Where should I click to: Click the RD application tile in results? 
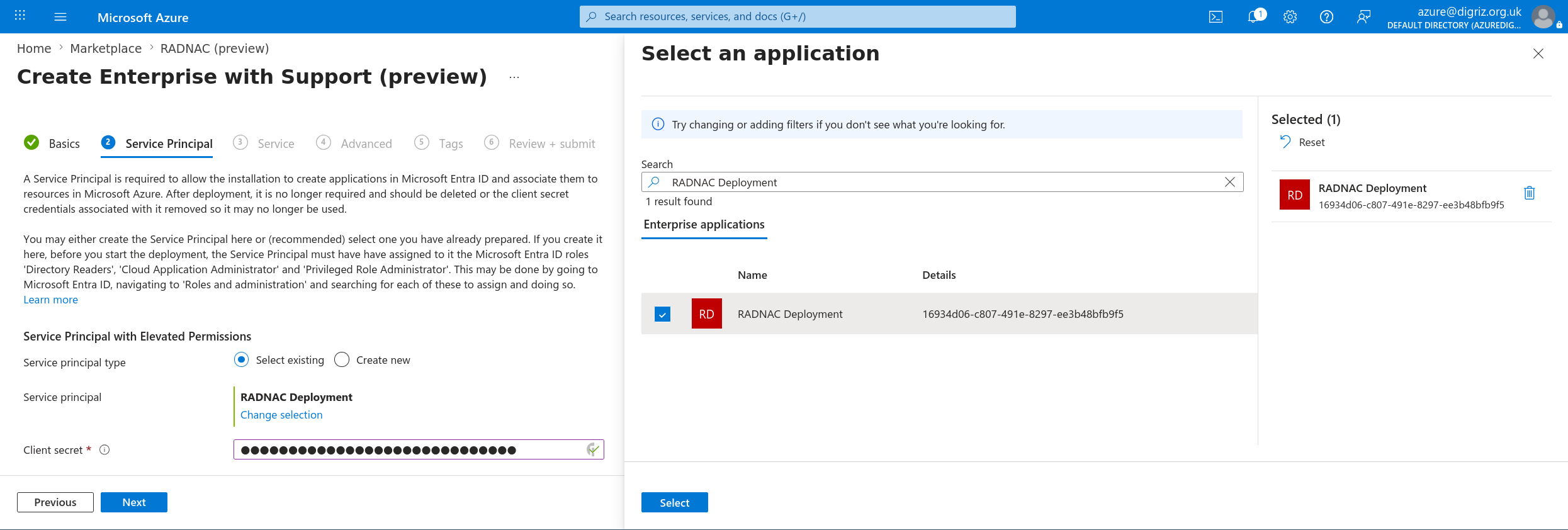[x=706, y=313]
